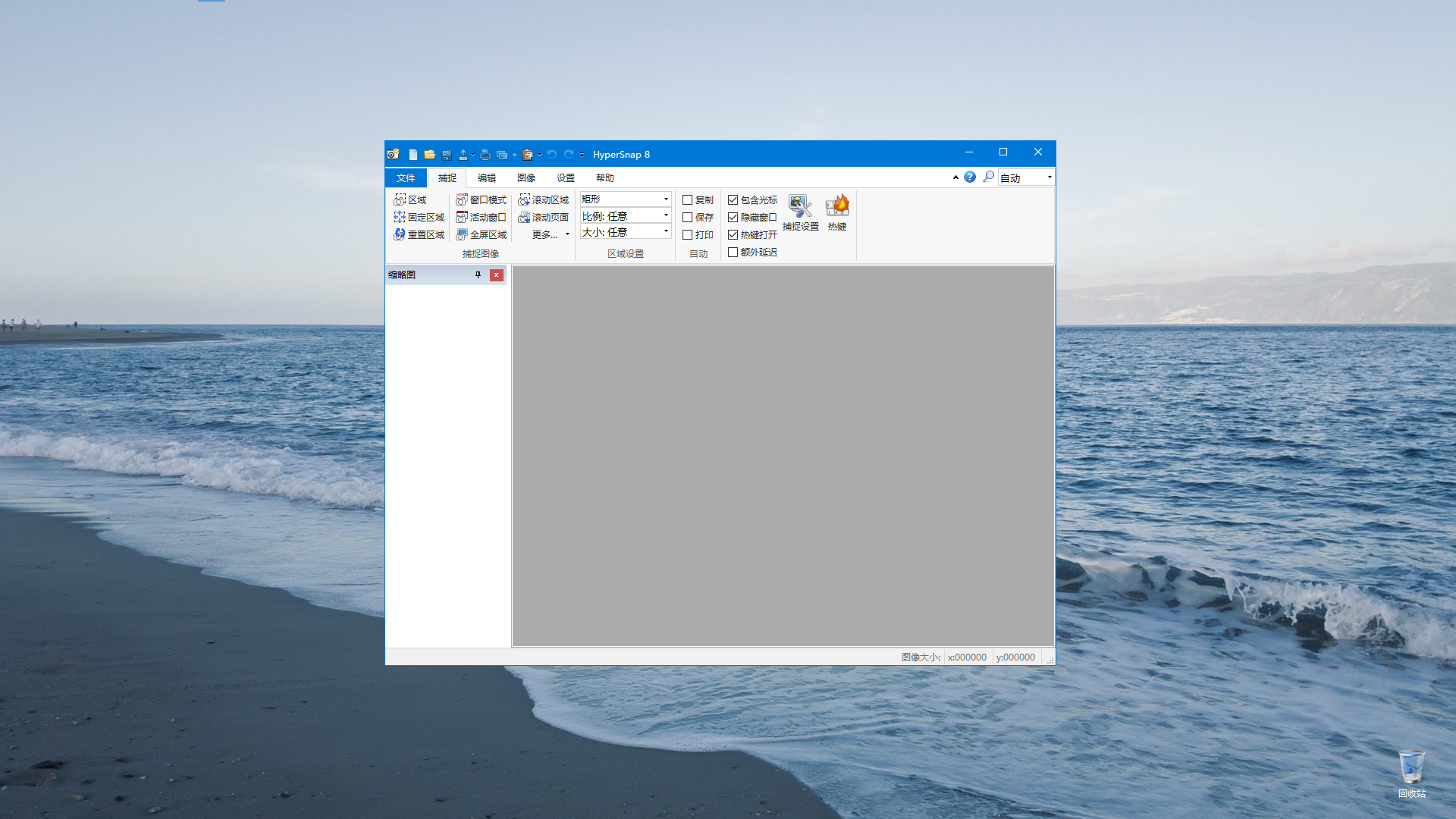Select 滚动区域 scrolling region capture

coord(543,199)
